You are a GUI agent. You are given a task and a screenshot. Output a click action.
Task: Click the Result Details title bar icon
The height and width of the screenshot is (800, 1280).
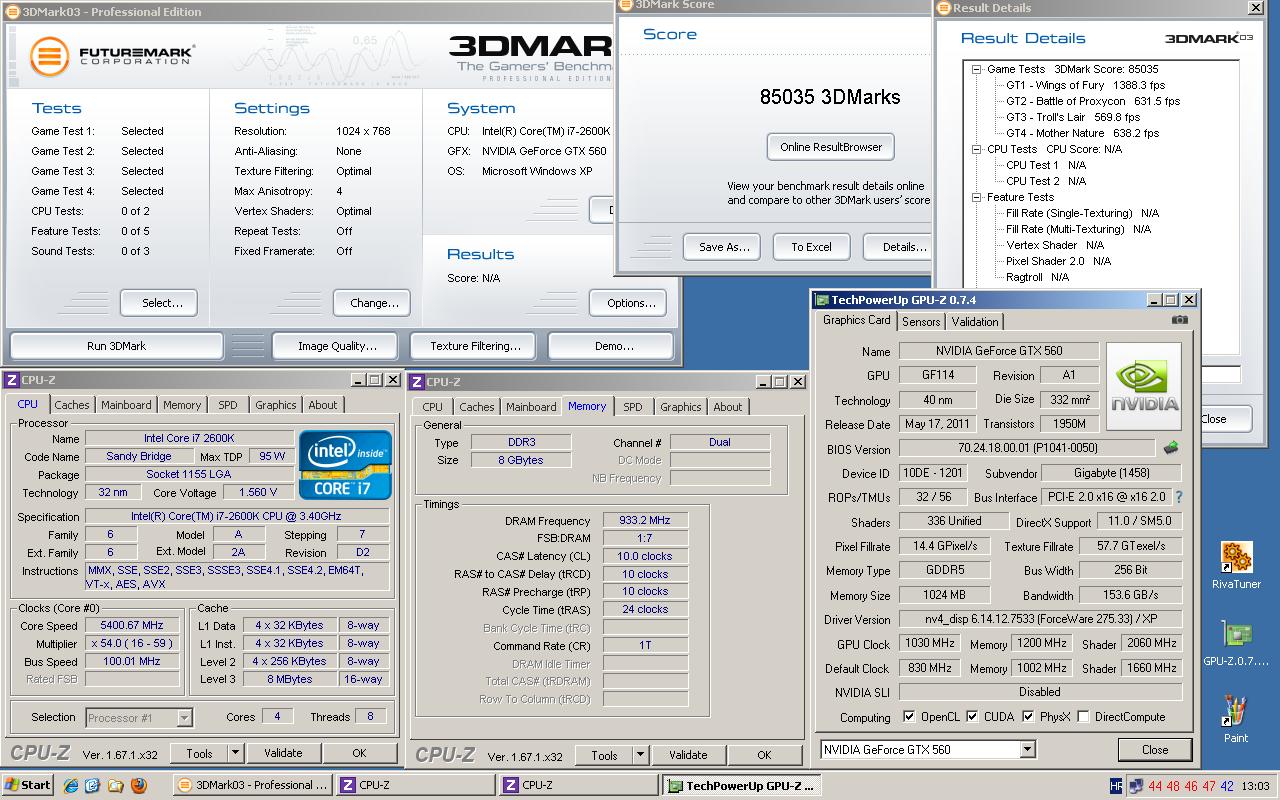pyautogui.click(x=944, y=8)
